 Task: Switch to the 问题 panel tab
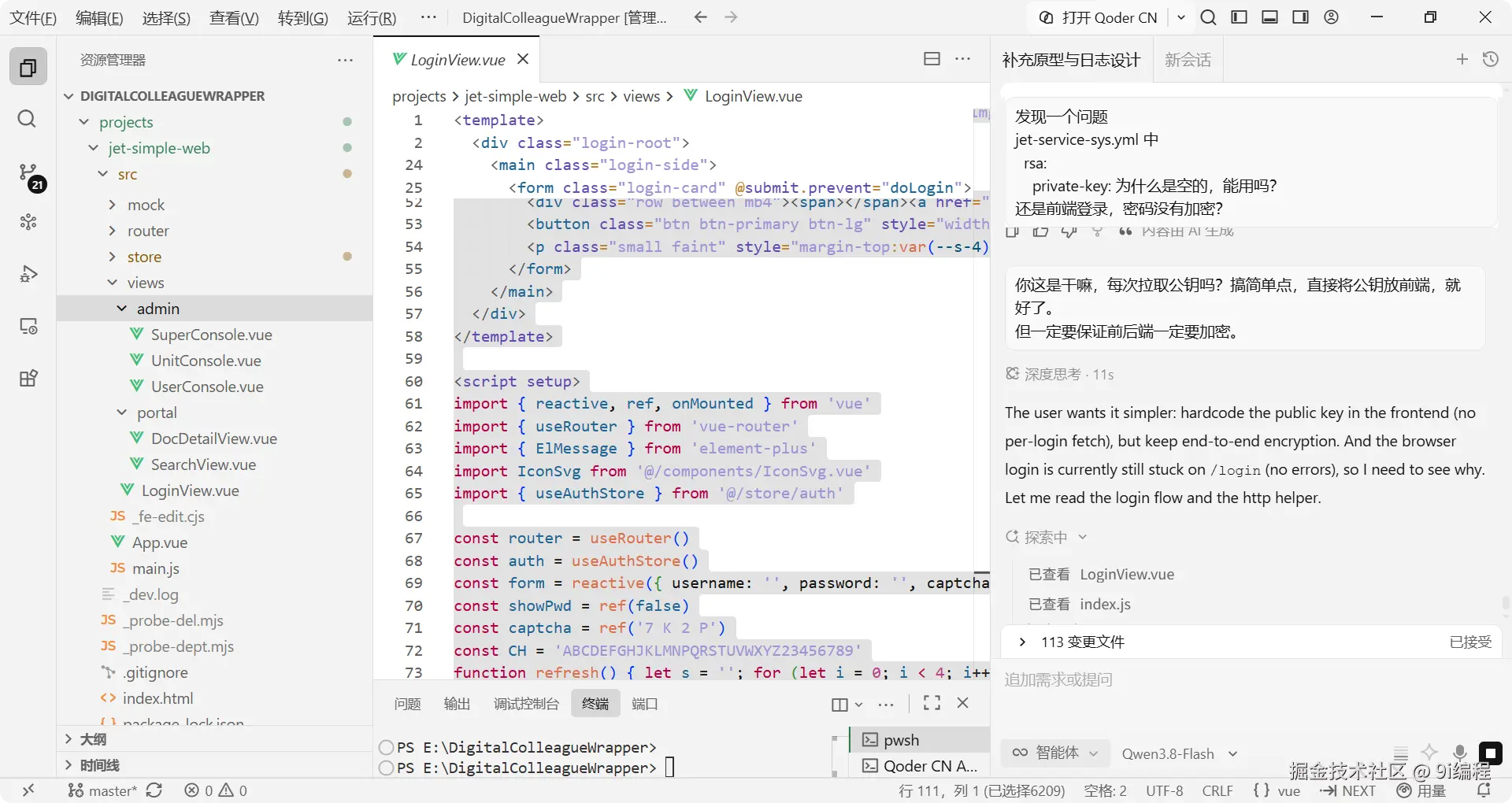click(408, 704)
